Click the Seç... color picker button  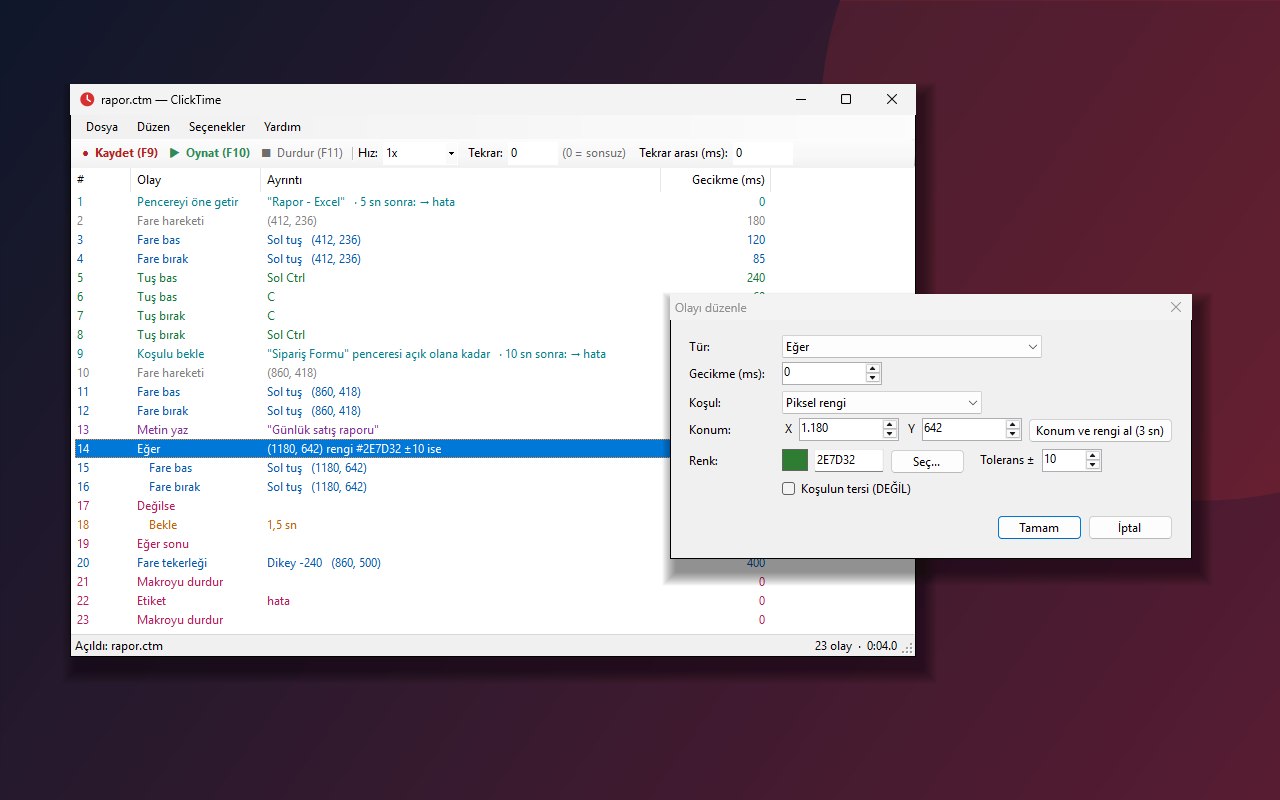927,461
